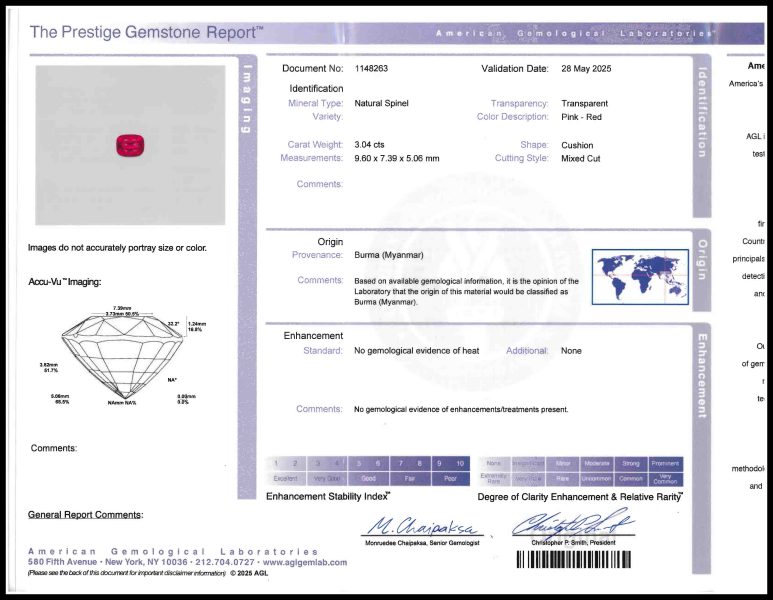The image size is (773, 600).
Task: Click the Burma (Myanmar) provenance value
Action: (x=388, y=256)
